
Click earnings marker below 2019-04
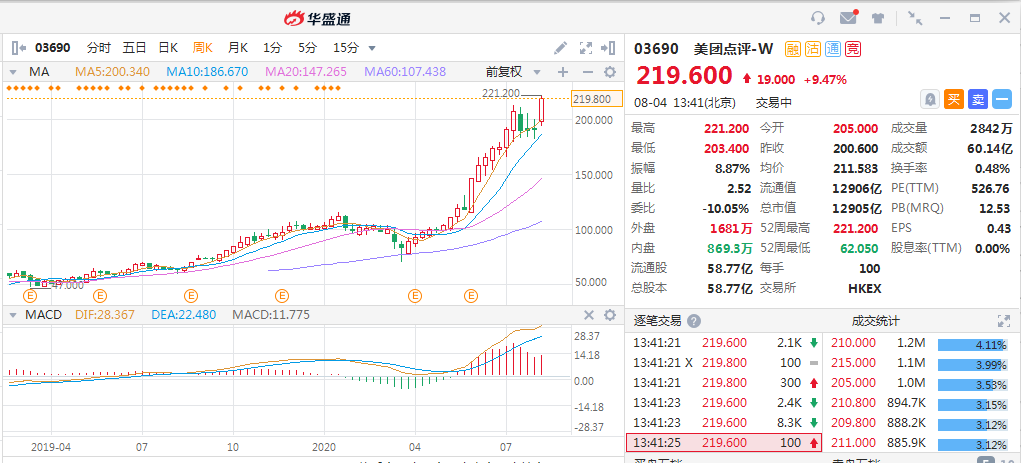[31, 296]
